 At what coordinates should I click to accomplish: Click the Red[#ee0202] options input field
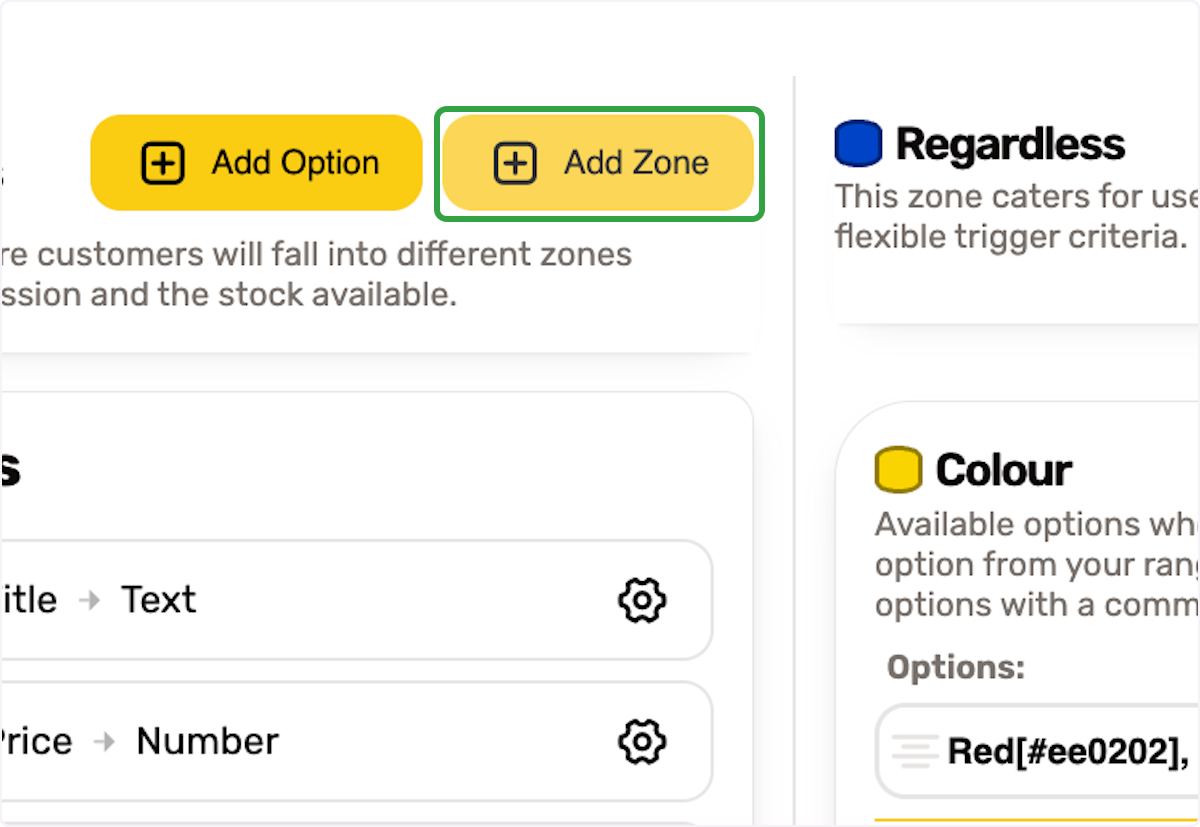pos(1037,751)
